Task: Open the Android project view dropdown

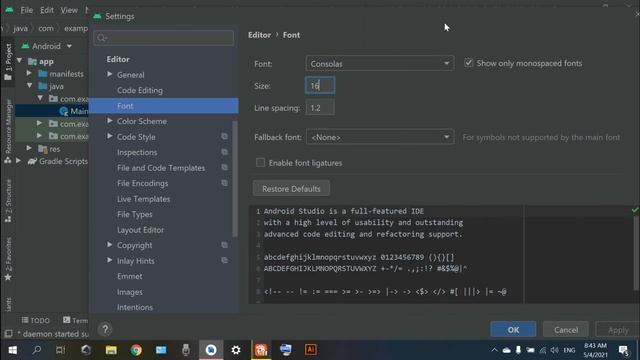Action: click(47, 46)
